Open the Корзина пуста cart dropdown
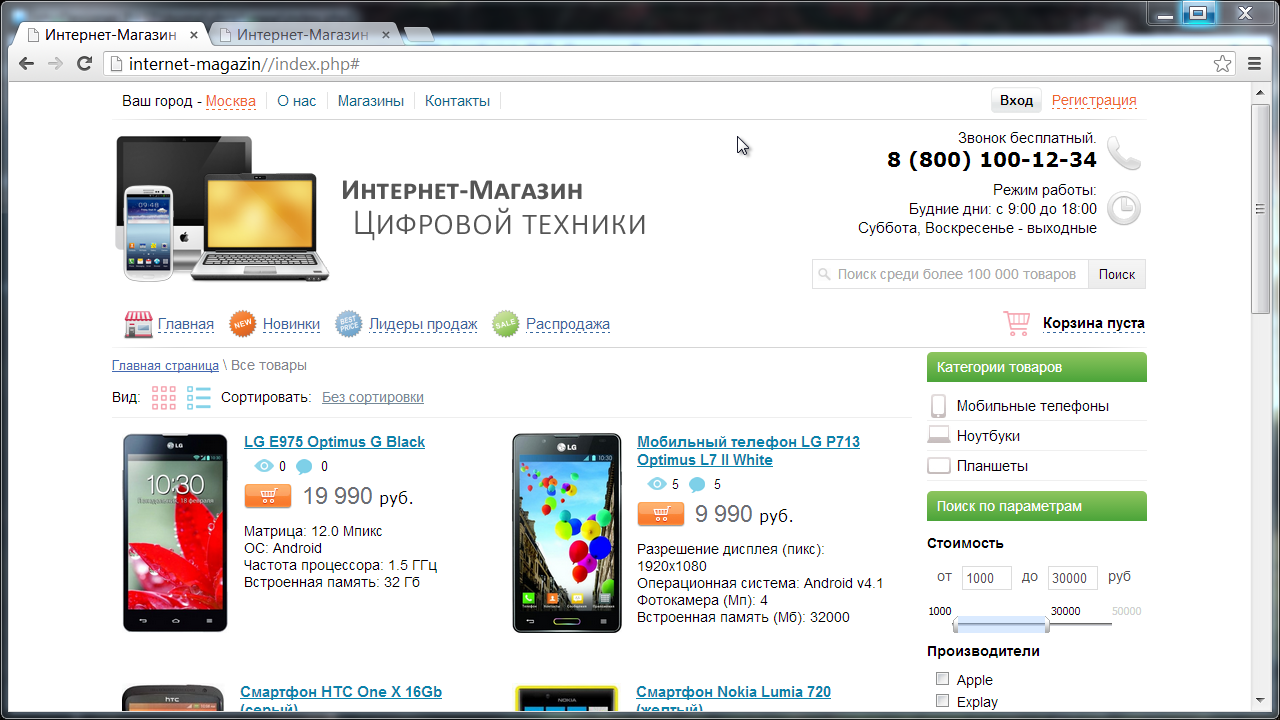1280x720 pixels. coord(1094,323)
